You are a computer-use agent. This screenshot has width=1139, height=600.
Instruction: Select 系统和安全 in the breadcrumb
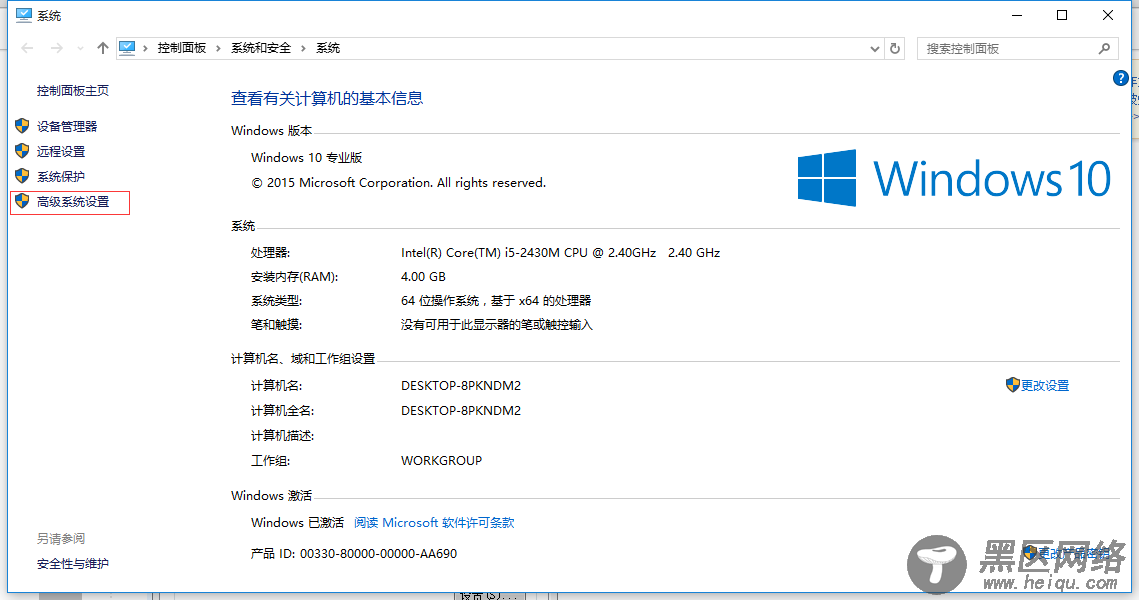click(261, 48)
